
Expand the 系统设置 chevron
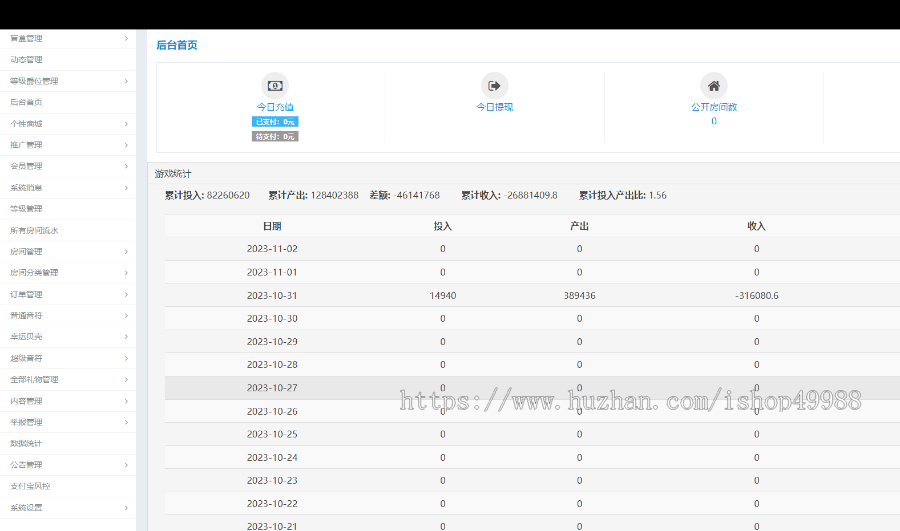click(x=126, y=507)
